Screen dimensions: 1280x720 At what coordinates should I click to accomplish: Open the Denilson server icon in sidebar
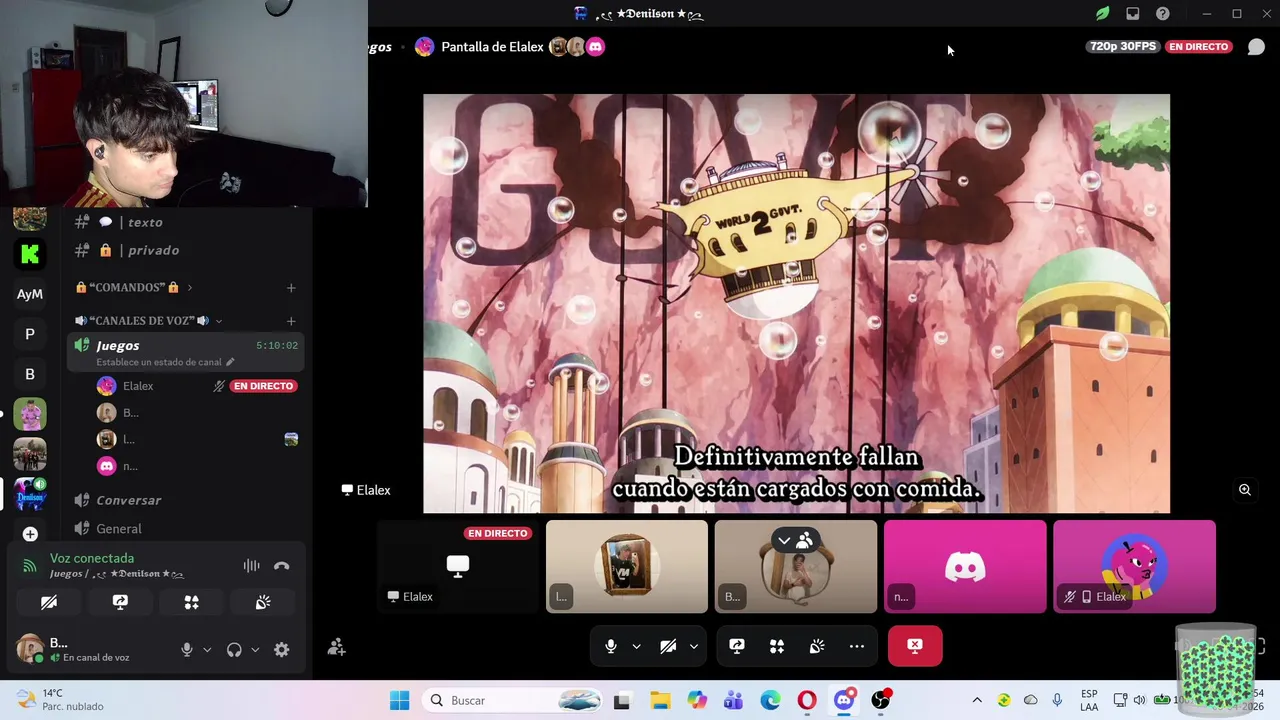coord(30,494)
